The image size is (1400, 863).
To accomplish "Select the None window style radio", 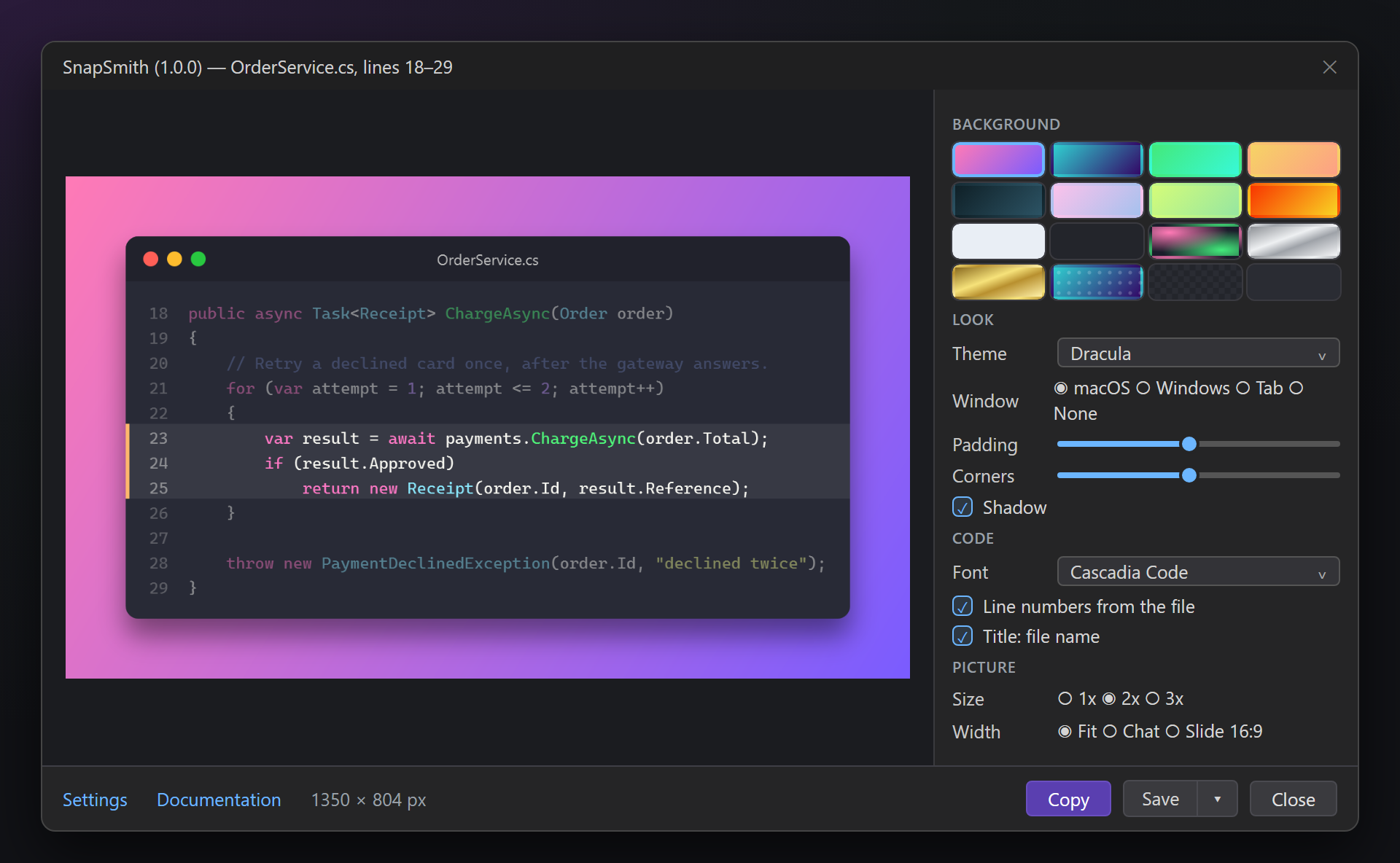I will pos(1296,388).
